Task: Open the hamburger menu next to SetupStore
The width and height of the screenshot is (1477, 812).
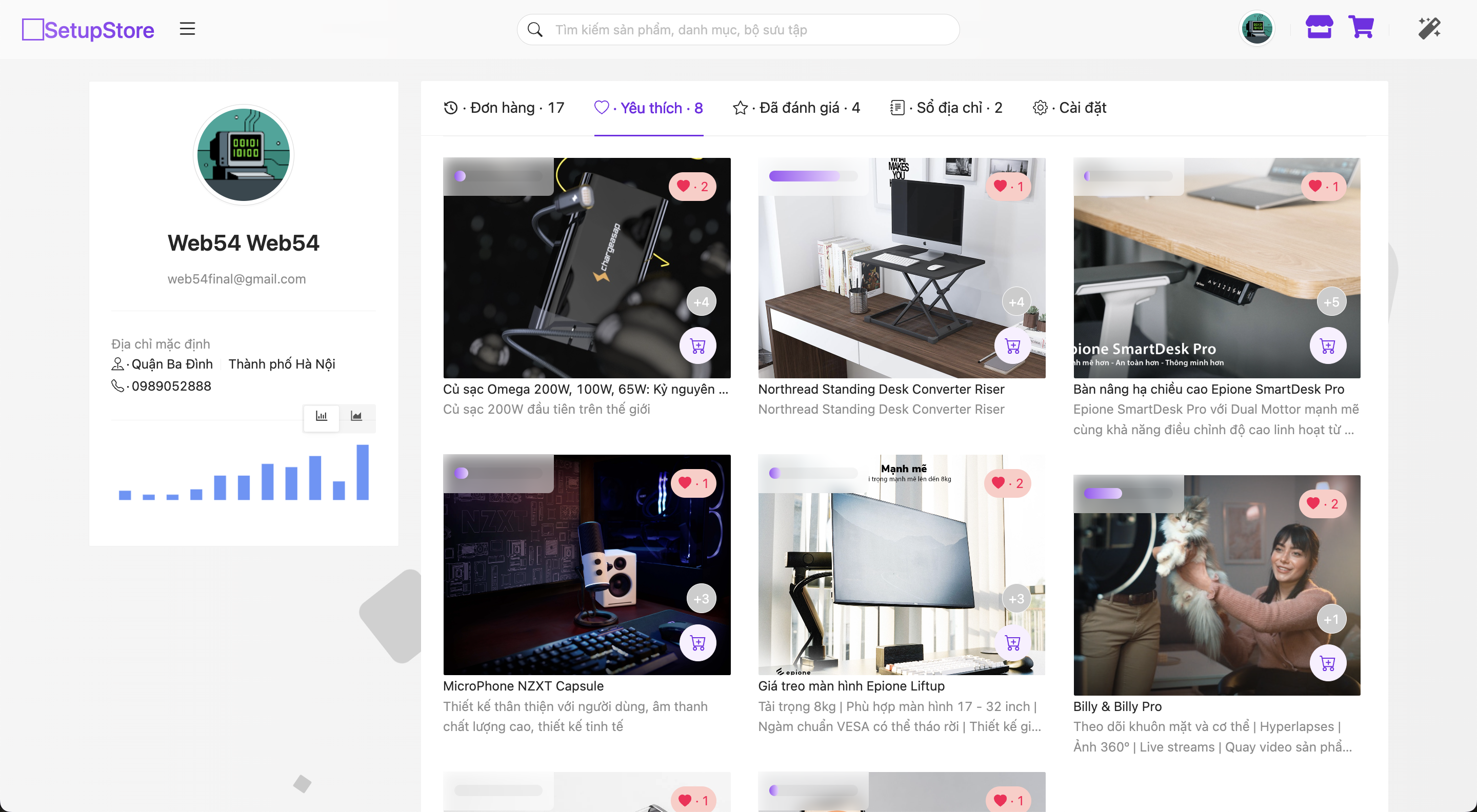Action: 187,29
